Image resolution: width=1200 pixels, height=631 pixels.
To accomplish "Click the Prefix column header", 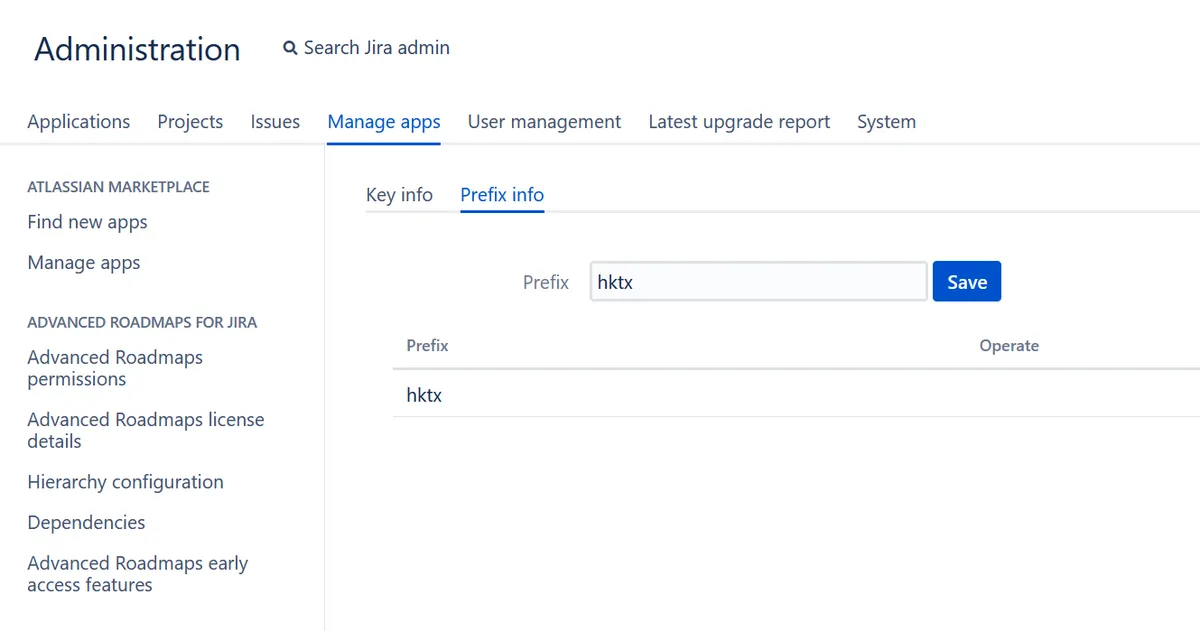I will tap(427, 346).
